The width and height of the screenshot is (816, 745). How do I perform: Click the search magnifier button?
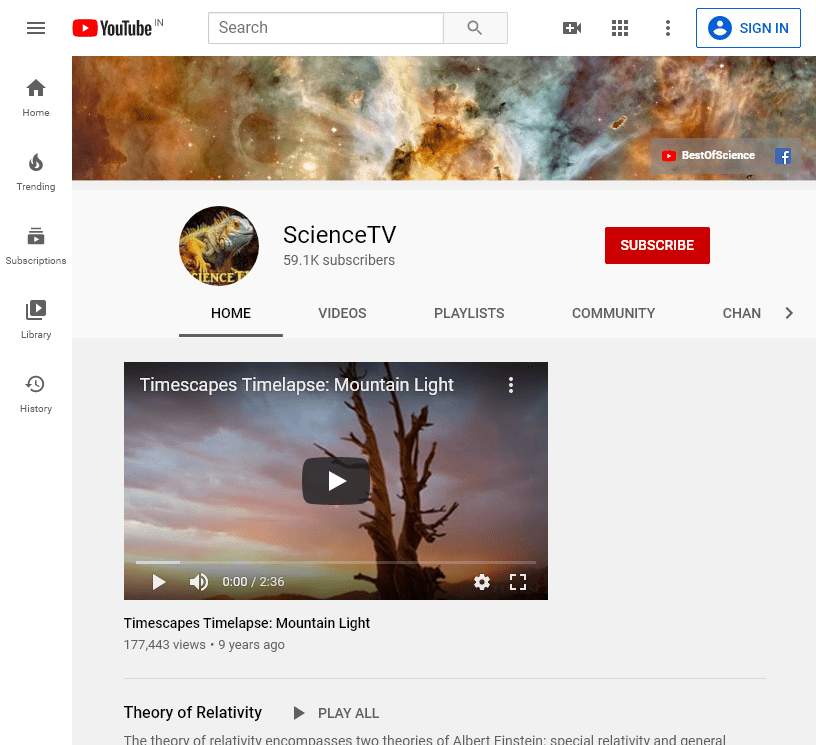(x=475, y=28)
